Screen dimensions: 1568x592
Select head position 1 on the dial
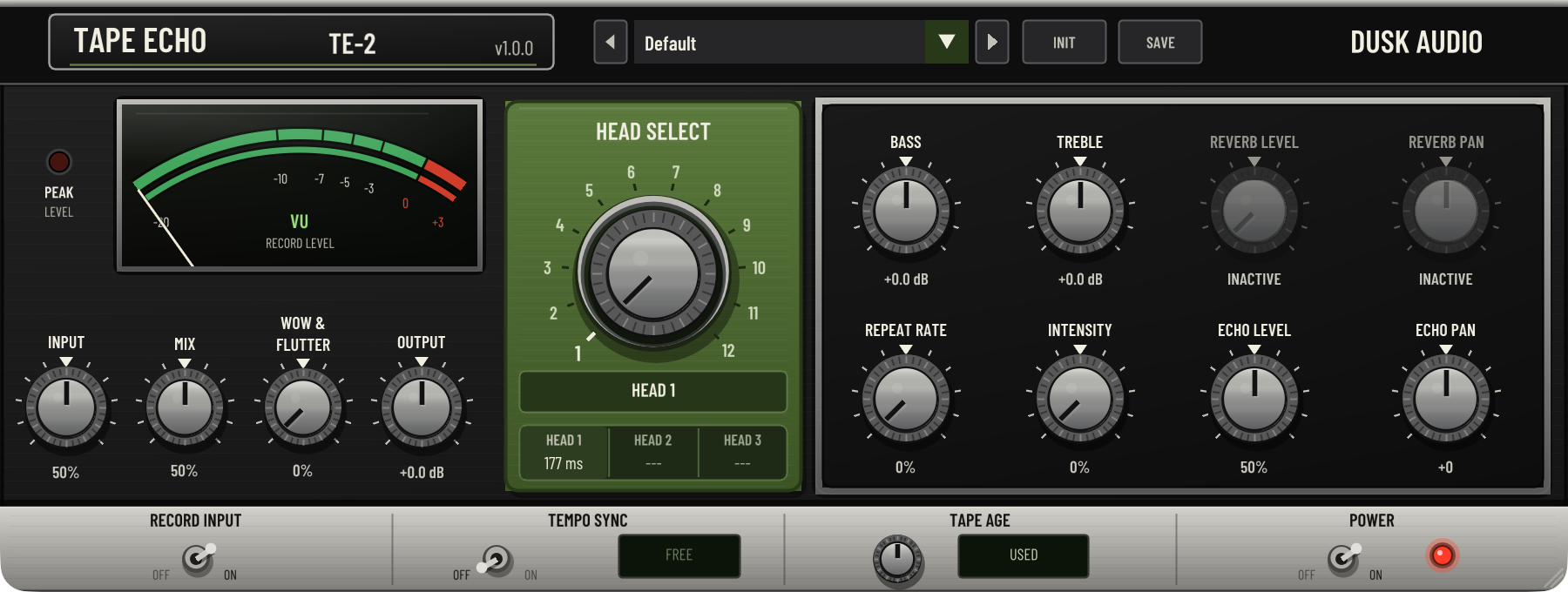[578, 353]
